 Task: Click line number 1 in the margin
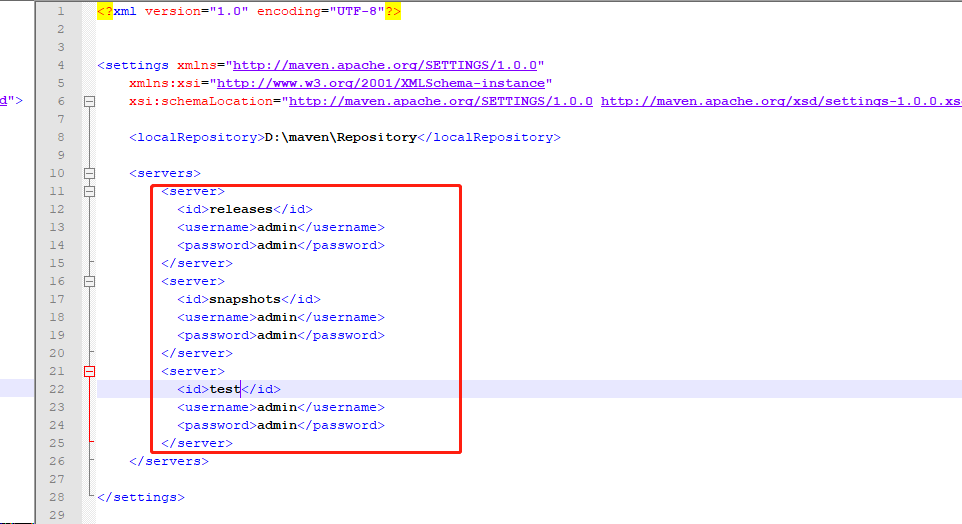coord(60,11)
